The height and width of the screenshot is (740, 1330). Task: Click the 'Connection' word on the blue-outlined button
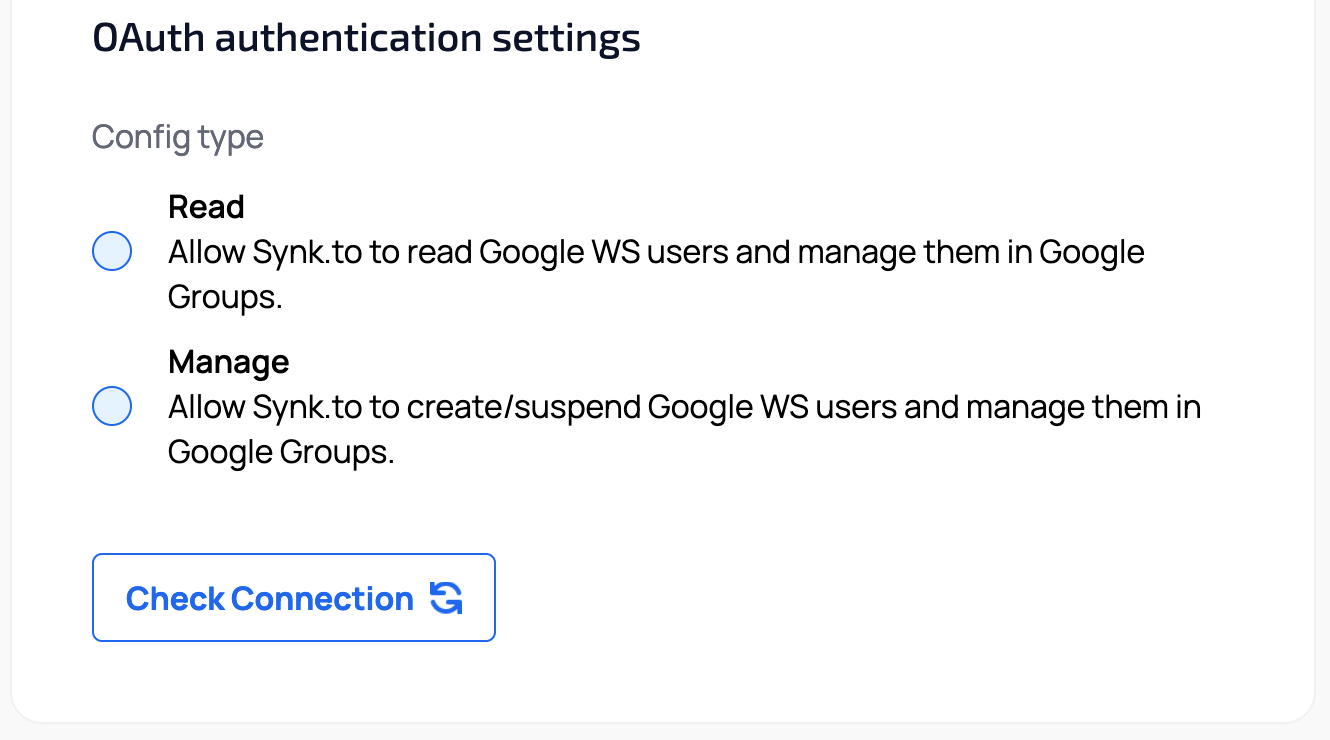point(322,599)
